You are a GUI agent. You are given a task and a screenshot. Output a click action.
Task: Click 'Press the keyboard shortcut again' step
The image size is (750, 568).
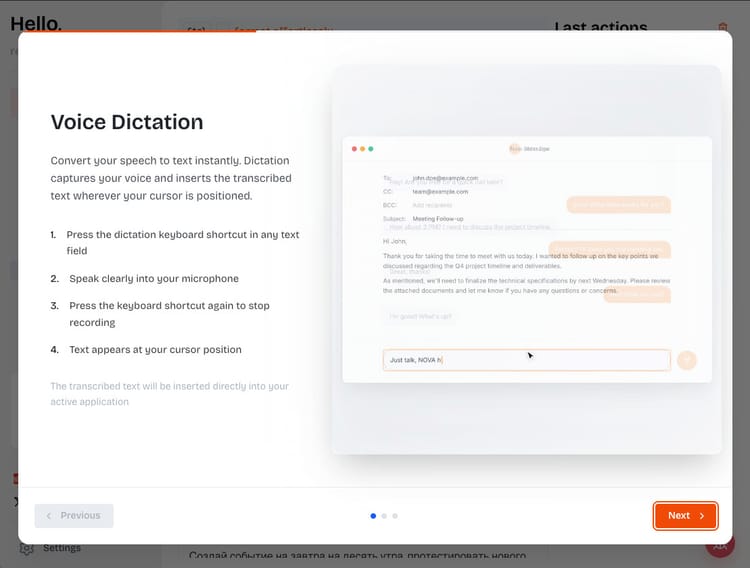[169, 314]
